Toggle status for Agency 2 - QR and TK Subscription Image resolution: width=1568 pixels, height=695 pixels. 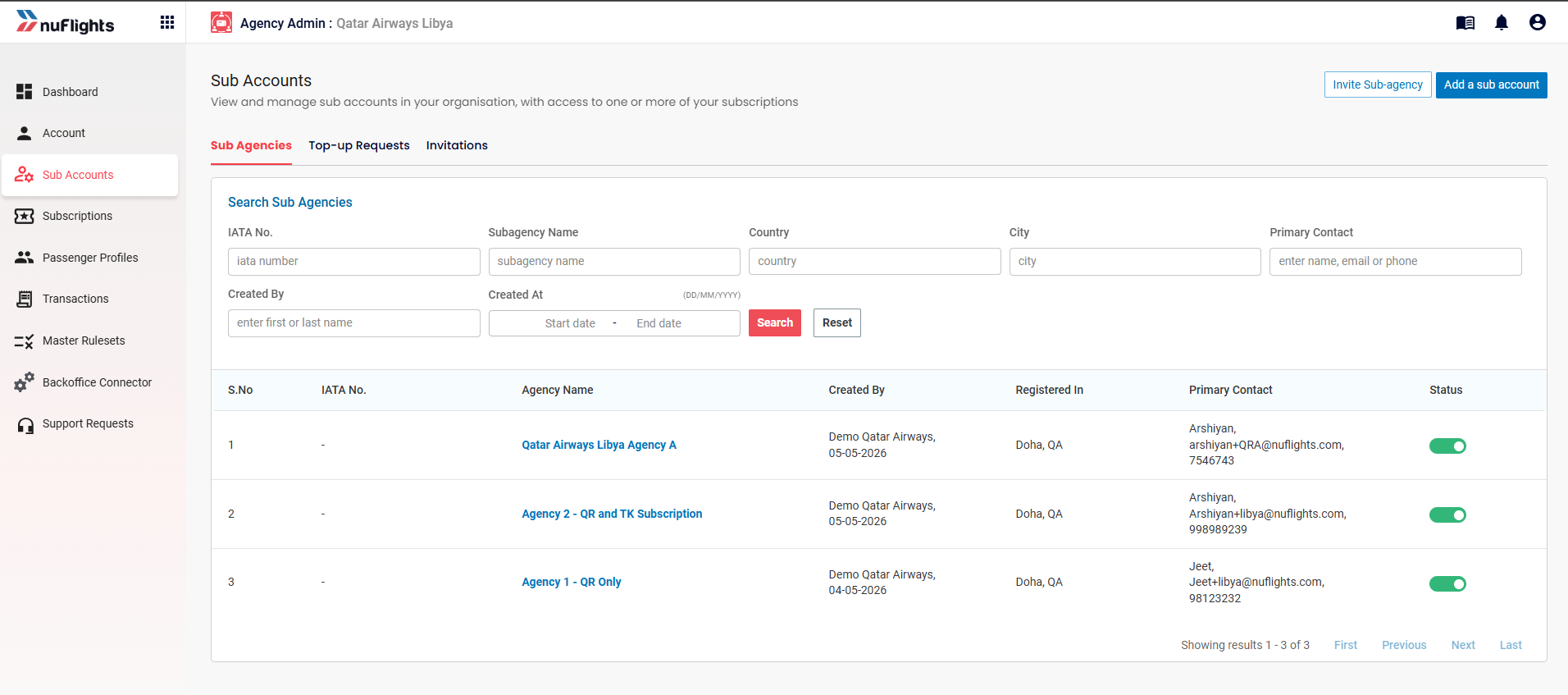pyautogui.click(x=1447, y=514)
